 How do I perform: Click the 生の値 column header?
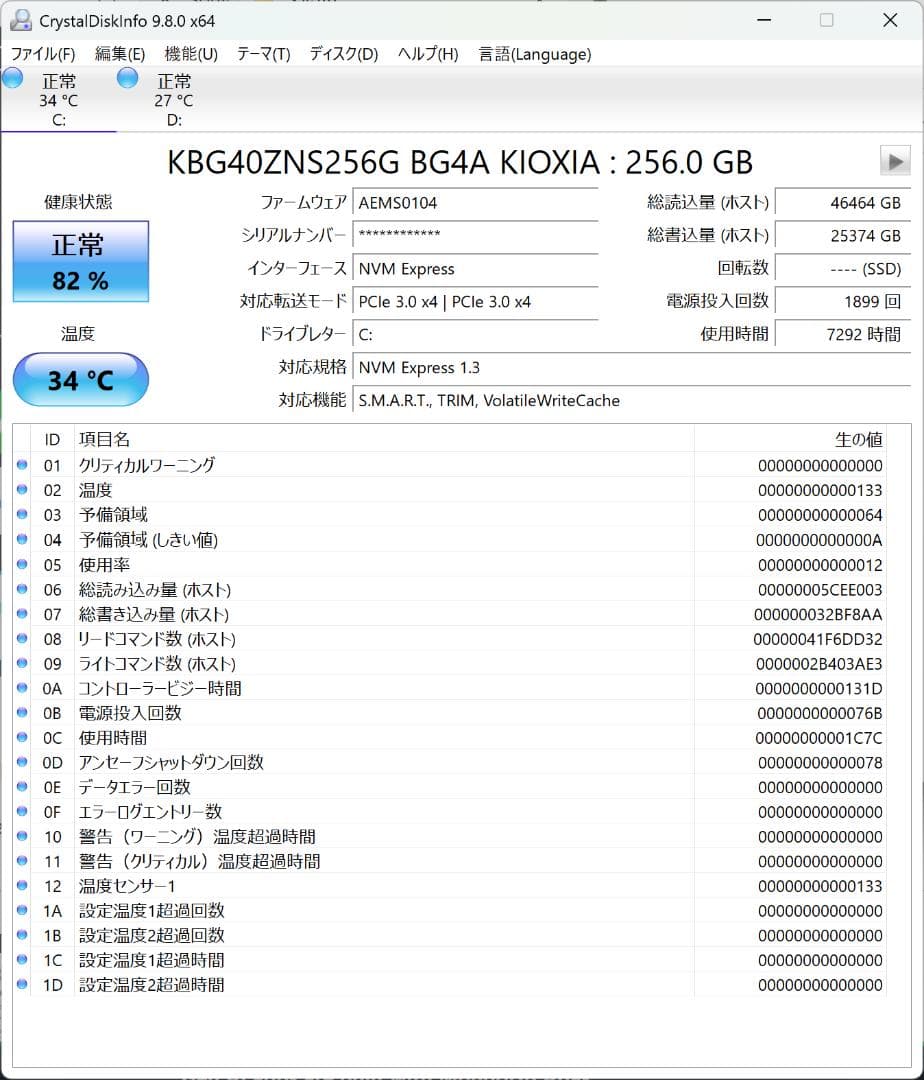coord(790,439)
